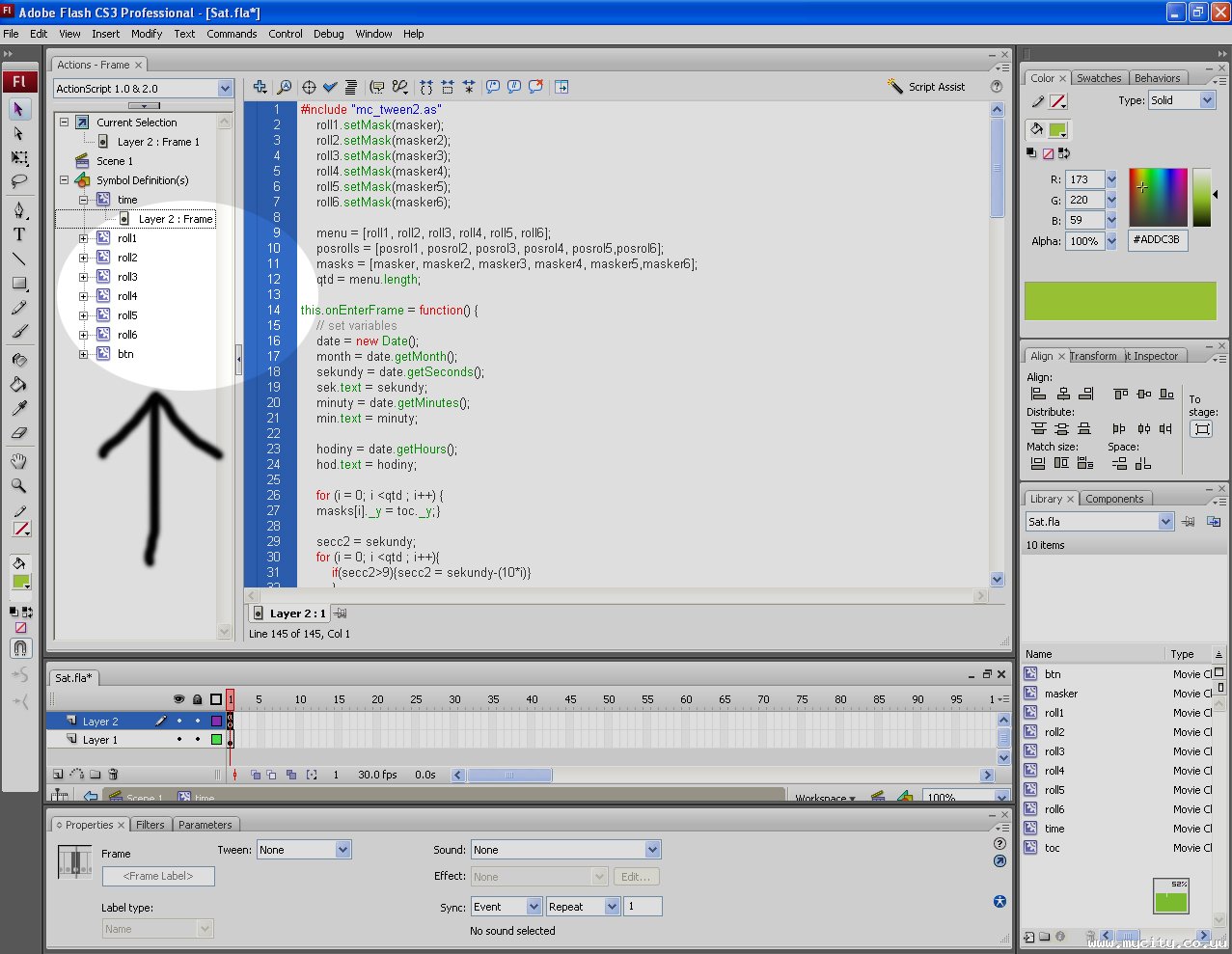This screenshot has width=1232, height=954.
Task: Select the Zoom magnifier tool
Action: point(18,486)
